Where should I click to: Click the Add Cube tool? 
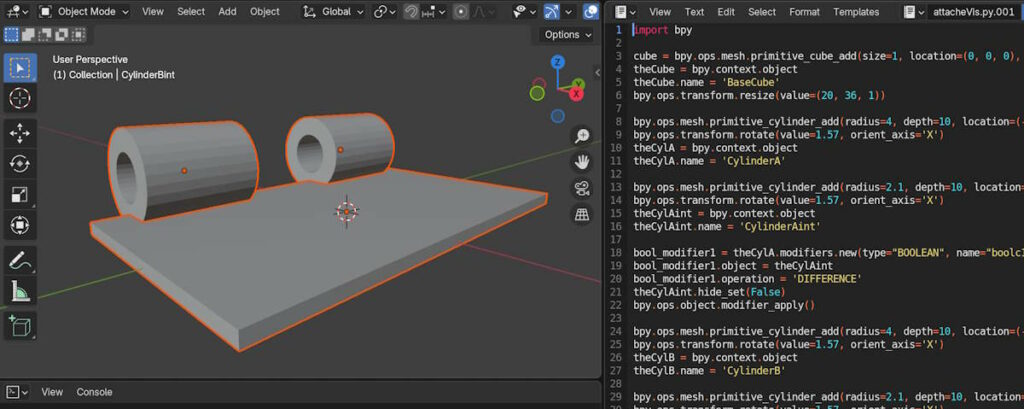(x=19, y=326)
